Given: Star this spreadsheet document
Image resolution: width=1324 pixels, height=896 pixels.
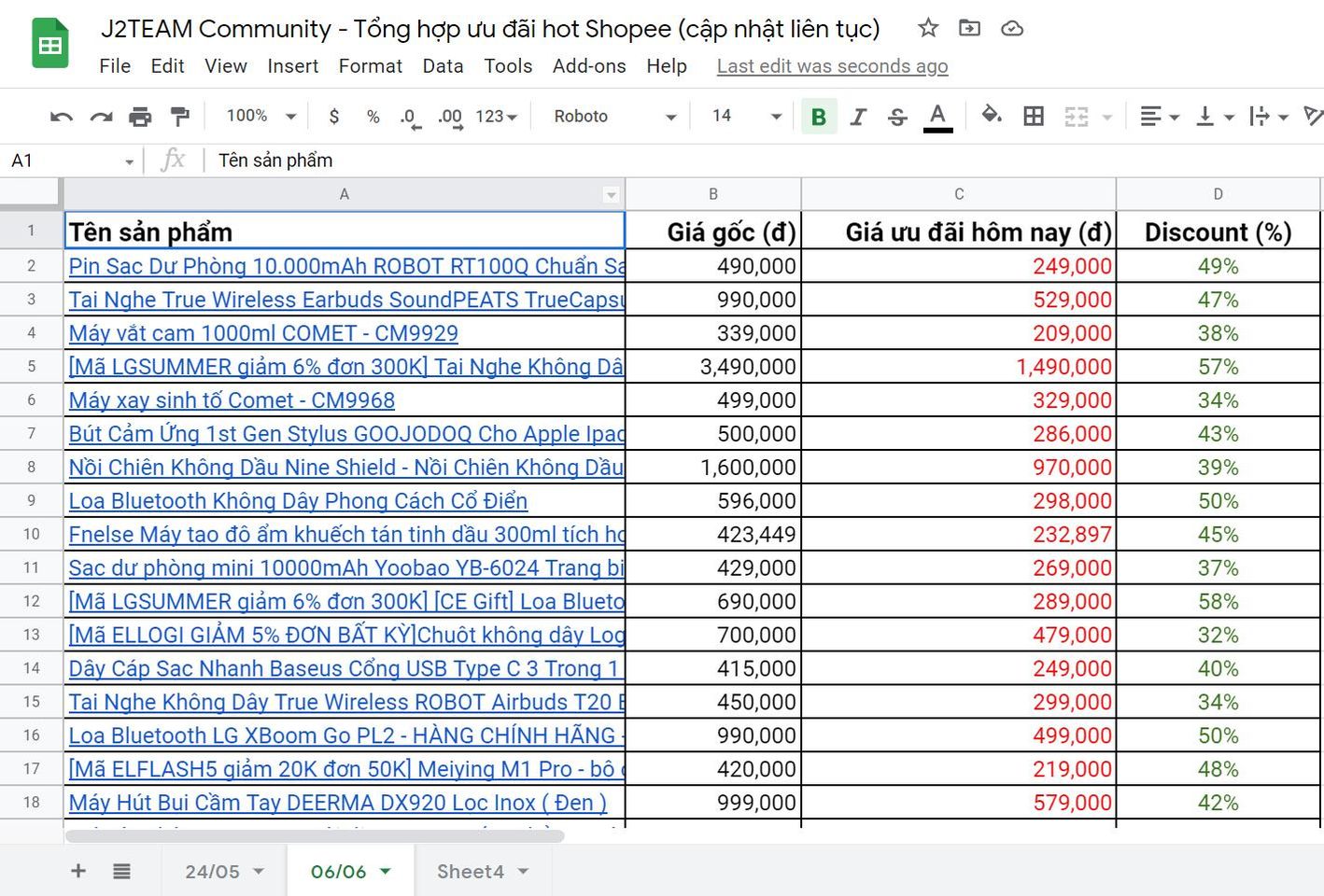Looking at the screenshot, I should [927, 28].
